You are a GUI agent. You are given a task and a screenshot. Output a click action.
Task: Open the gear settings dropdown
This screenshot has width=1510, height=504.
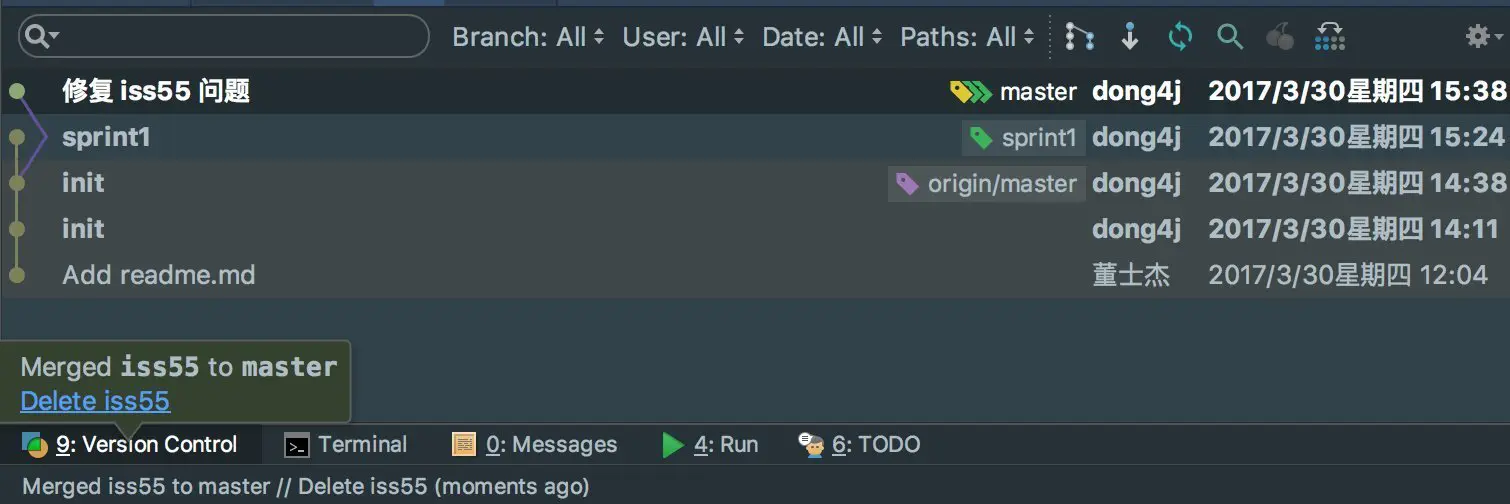tap(1484, 37)
